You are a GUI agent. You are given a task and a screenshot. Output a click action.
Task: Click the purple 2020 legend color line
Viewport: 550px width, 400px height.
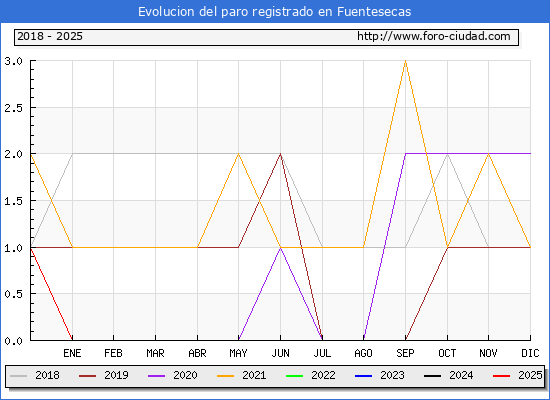pyautogui.click(x=156, y=376)
